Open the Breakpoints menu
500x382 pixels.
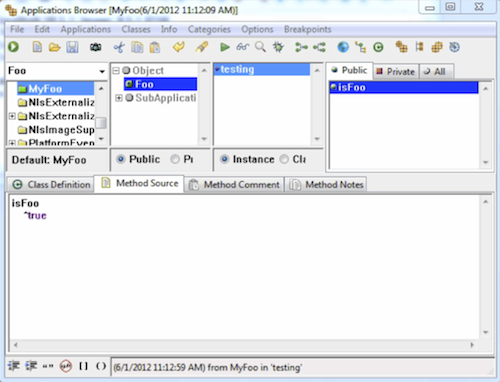click(x=308, y=29)
